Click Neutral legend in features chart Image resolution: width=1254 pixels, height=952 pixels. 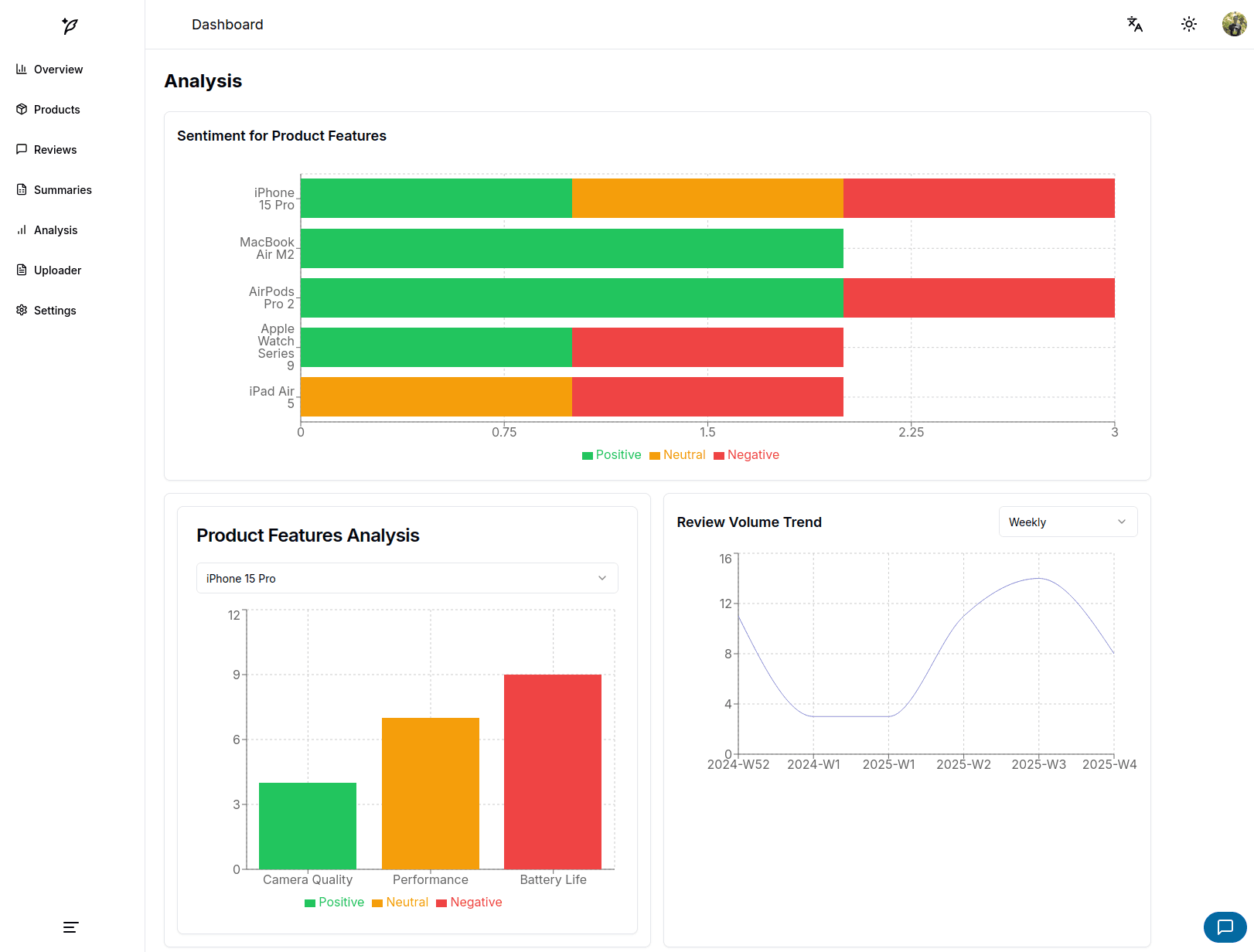[x=400, y=903]
